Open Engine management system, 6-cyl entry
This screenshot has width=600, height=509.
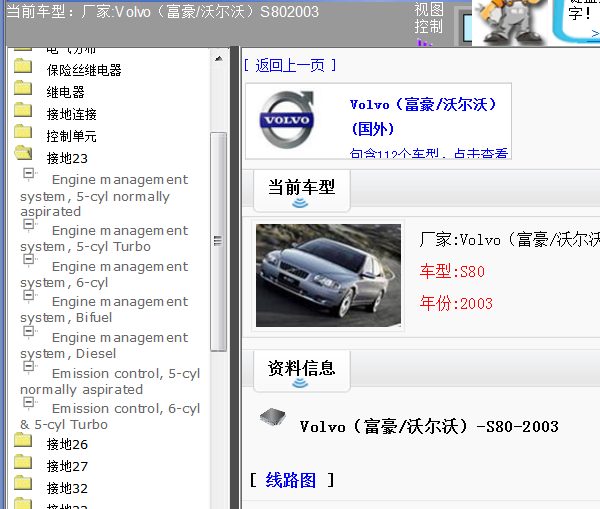(x=104, y=274)
